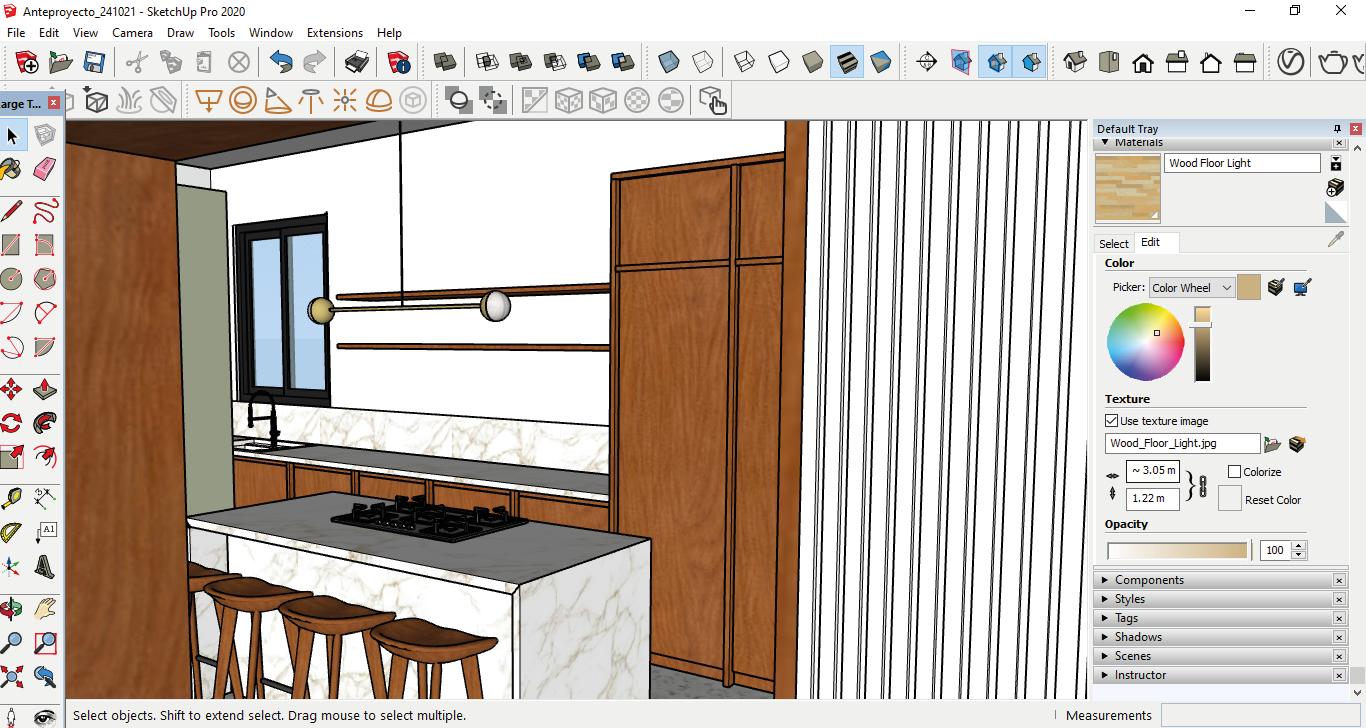Open the color Picker dropdown
This screenshot has height=728, width=1366.
click(x=1192, y=288)
